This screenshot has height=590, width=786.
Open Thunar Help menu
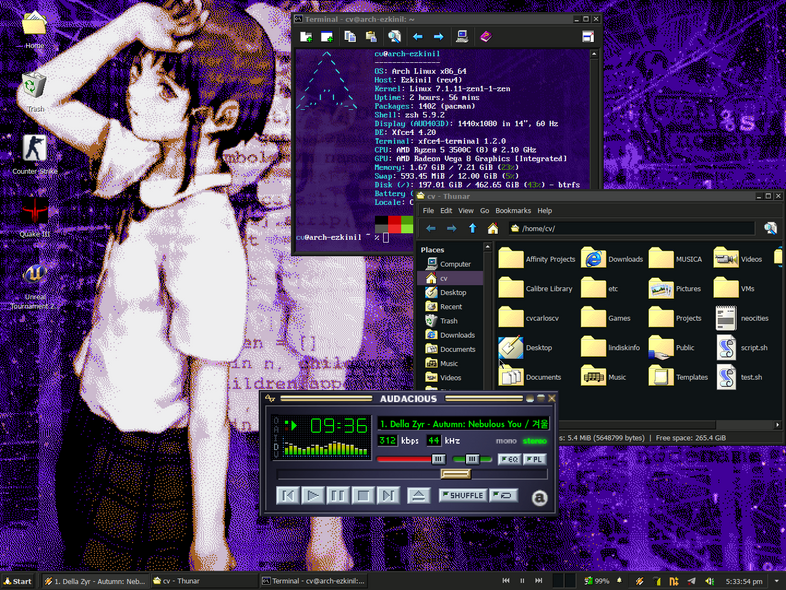[544, 211]
